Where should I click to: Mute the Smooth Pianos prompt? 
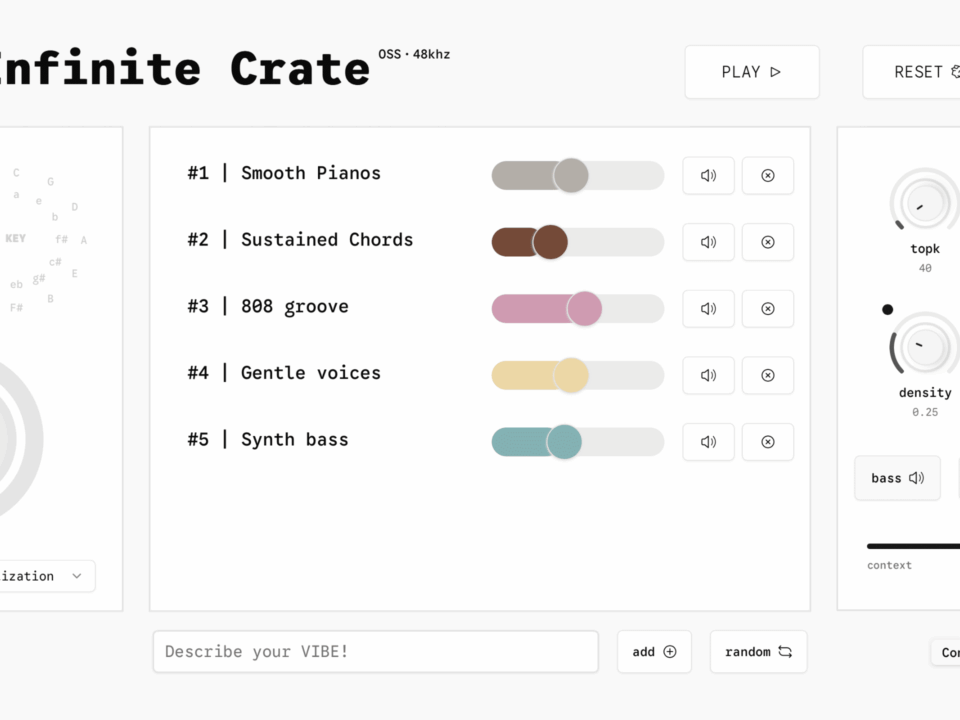[708, 176]
